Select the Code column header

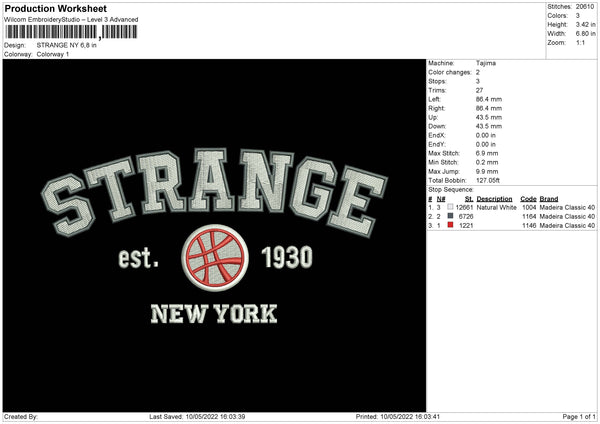[528, 199]
